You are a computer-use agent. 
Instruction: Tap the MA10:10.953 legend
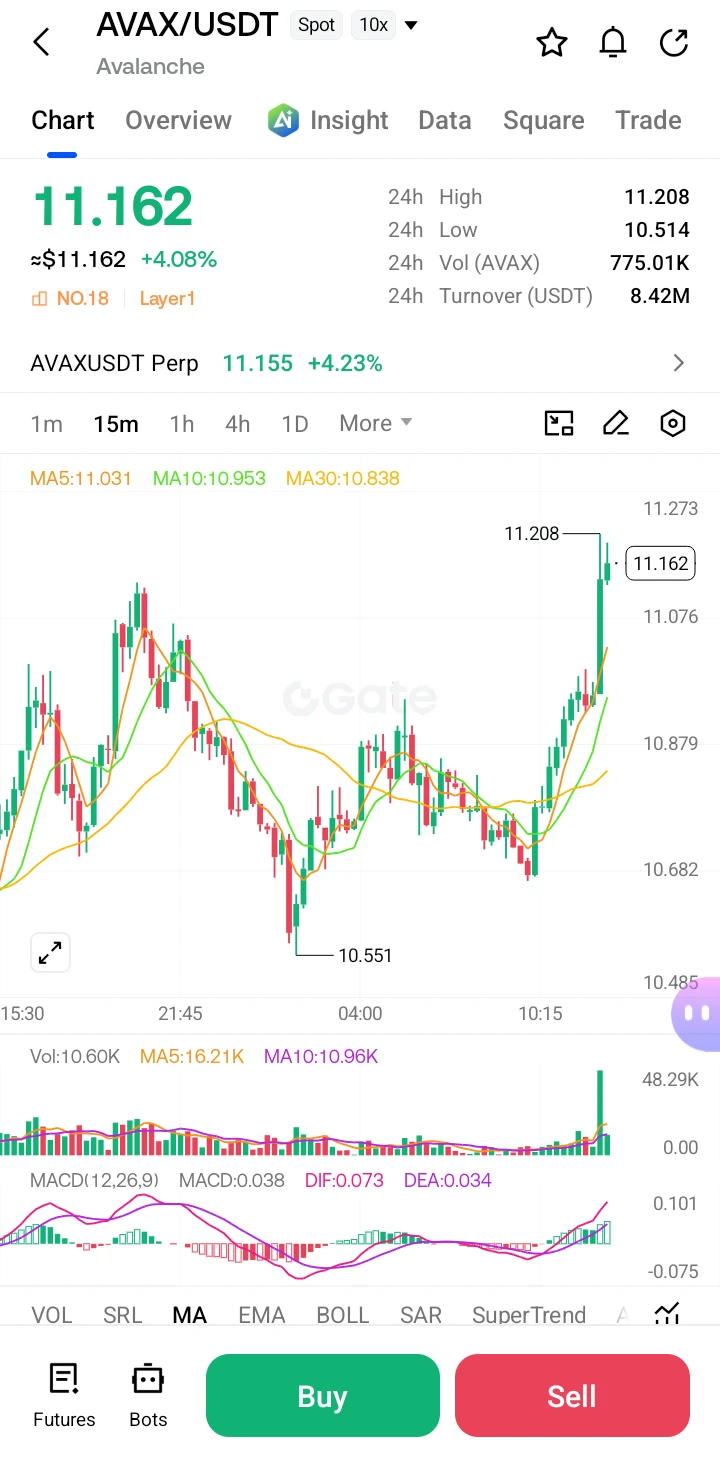(209, 478)
